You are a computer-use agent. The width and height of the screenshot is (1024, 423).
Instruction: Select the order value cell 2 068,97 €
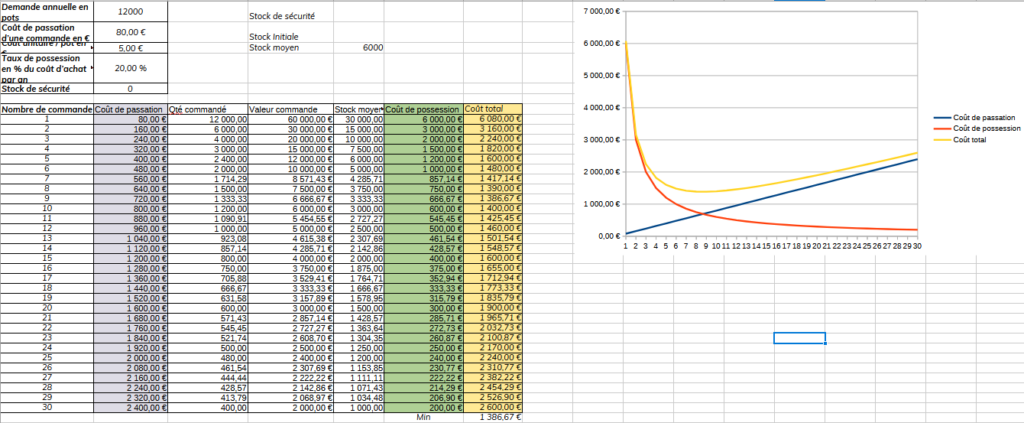291,396
